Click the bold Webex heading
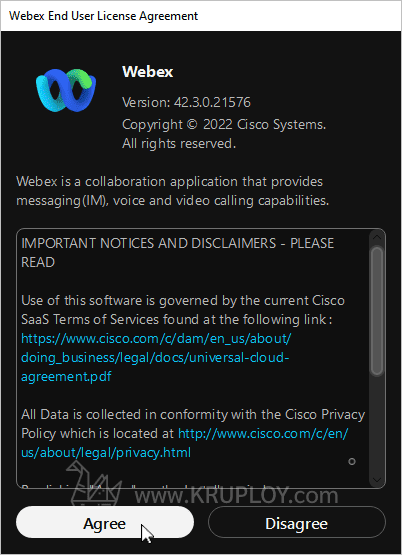The width and height of the screenshot is (402, 555). (x=148, y=72)
